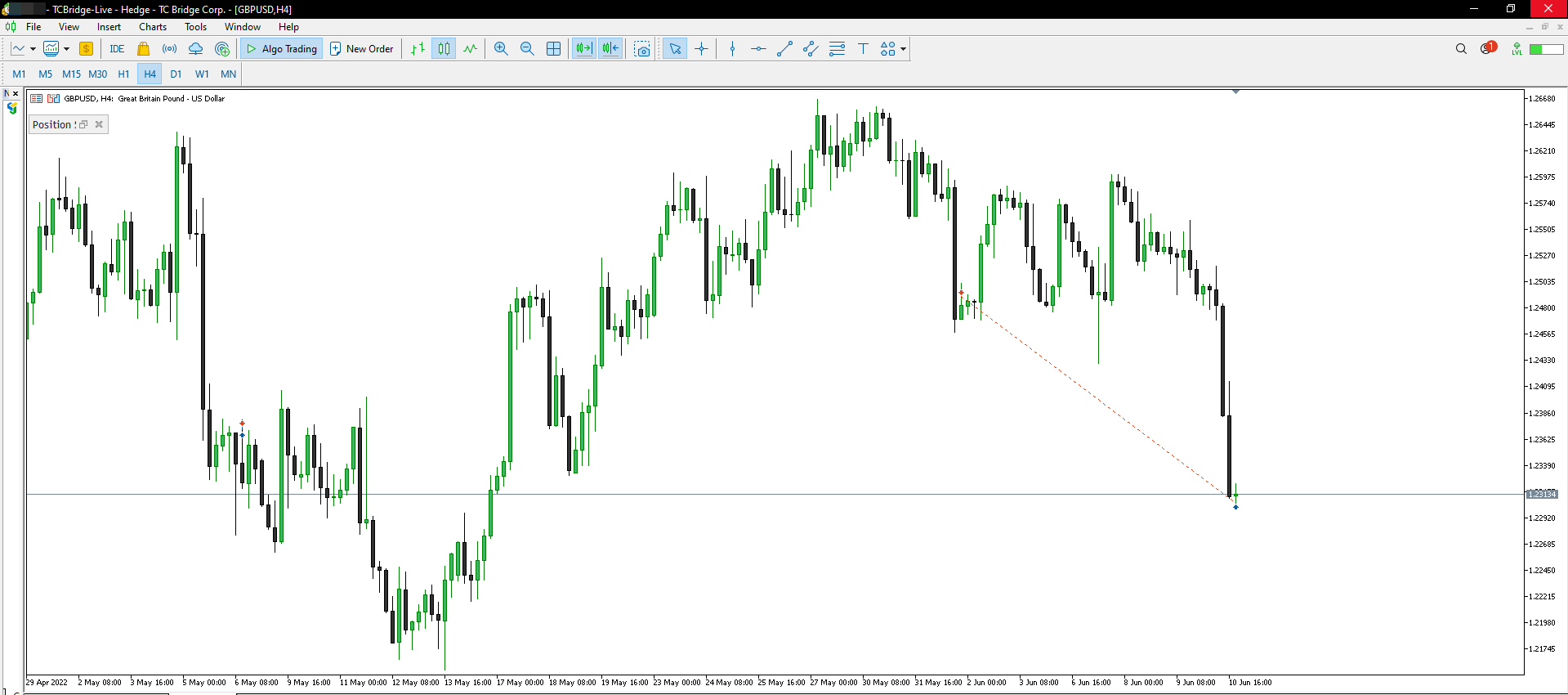1568x695 pixels.
Task: Open the Signals broadcast icon
Action: [169, 49]
